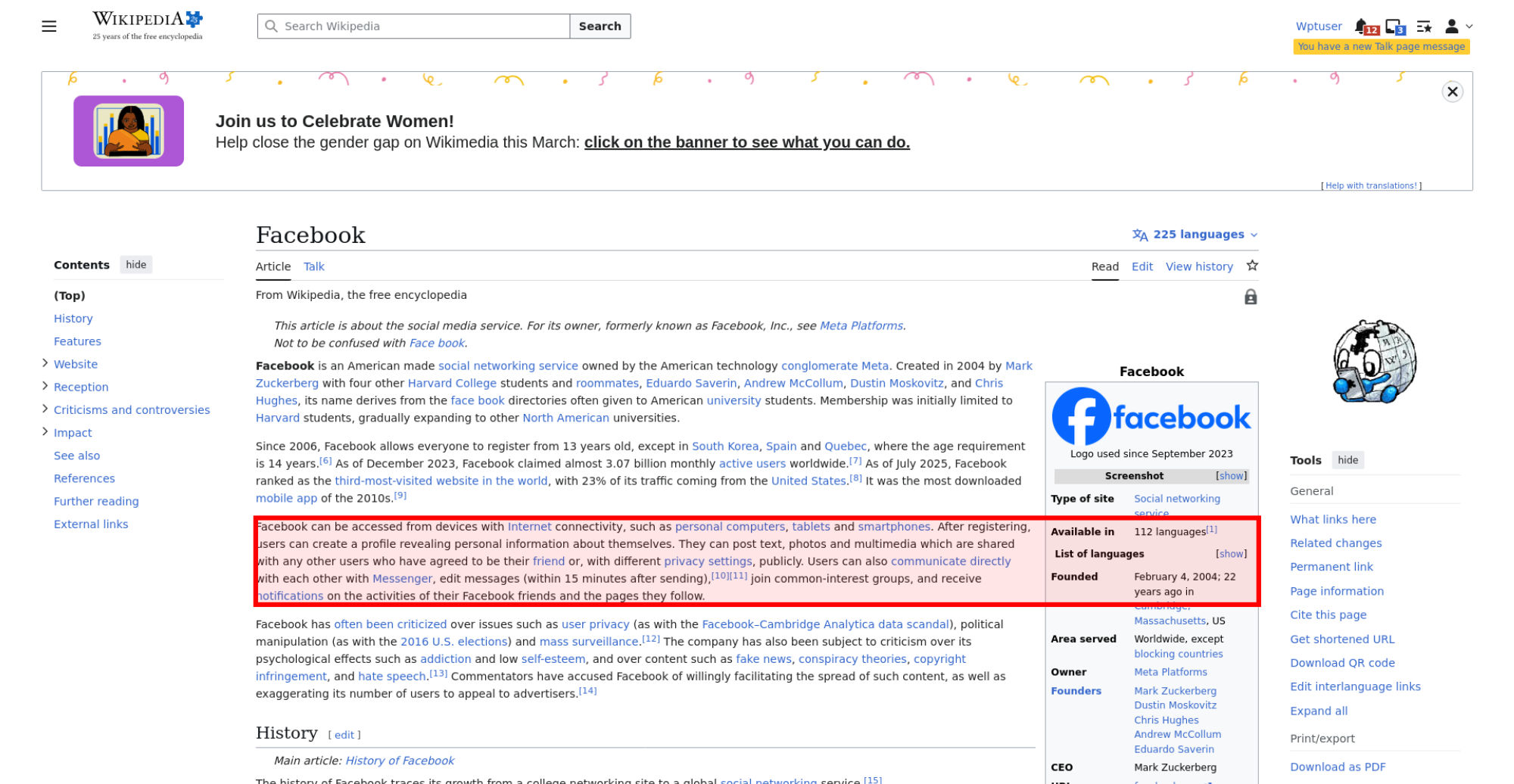Viewport: 1514px width, 784px height.
Task: Hide the Contents sidebar
Action: [x=136, y=265]
